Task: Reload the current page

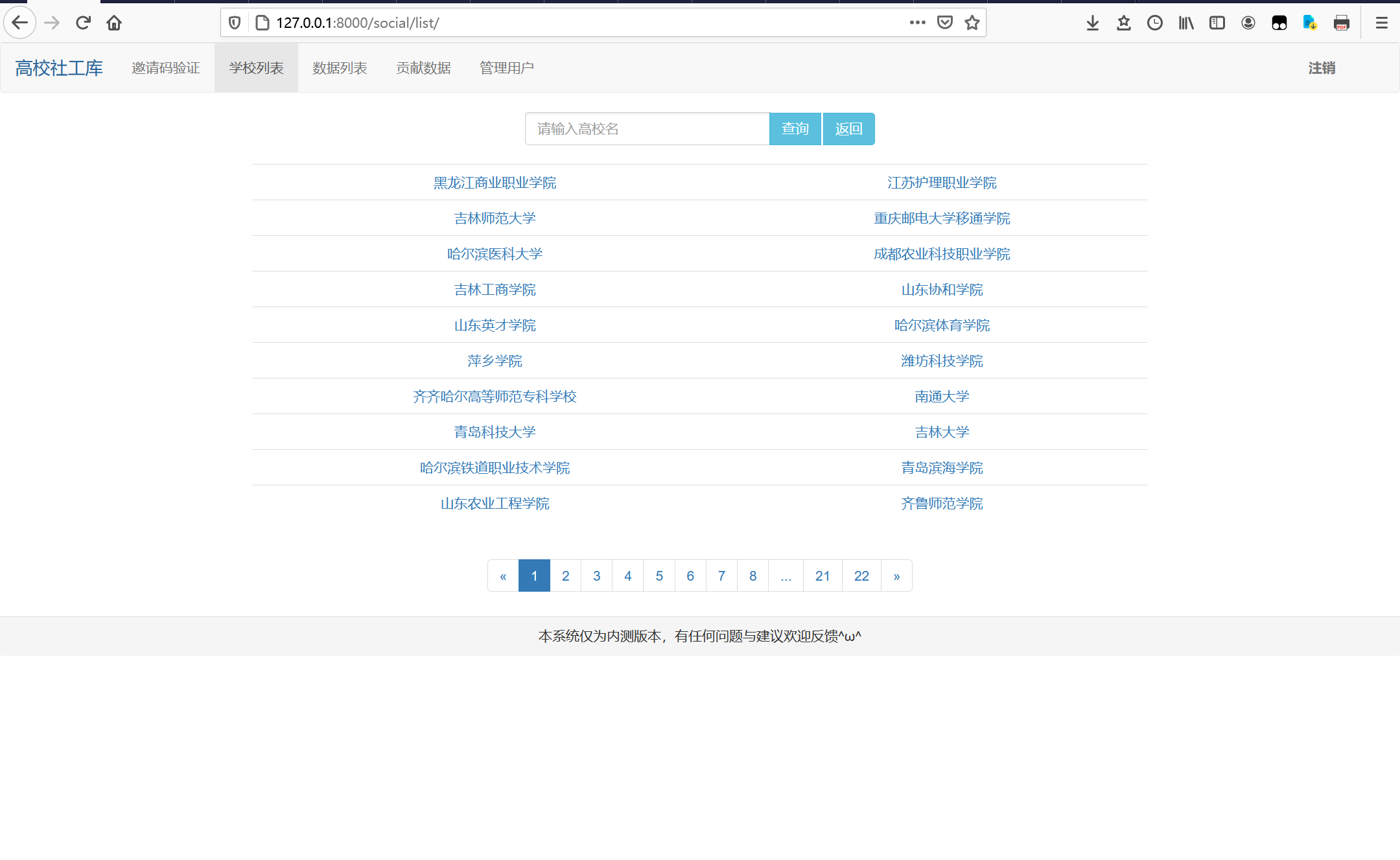Action: pos(83,23)
